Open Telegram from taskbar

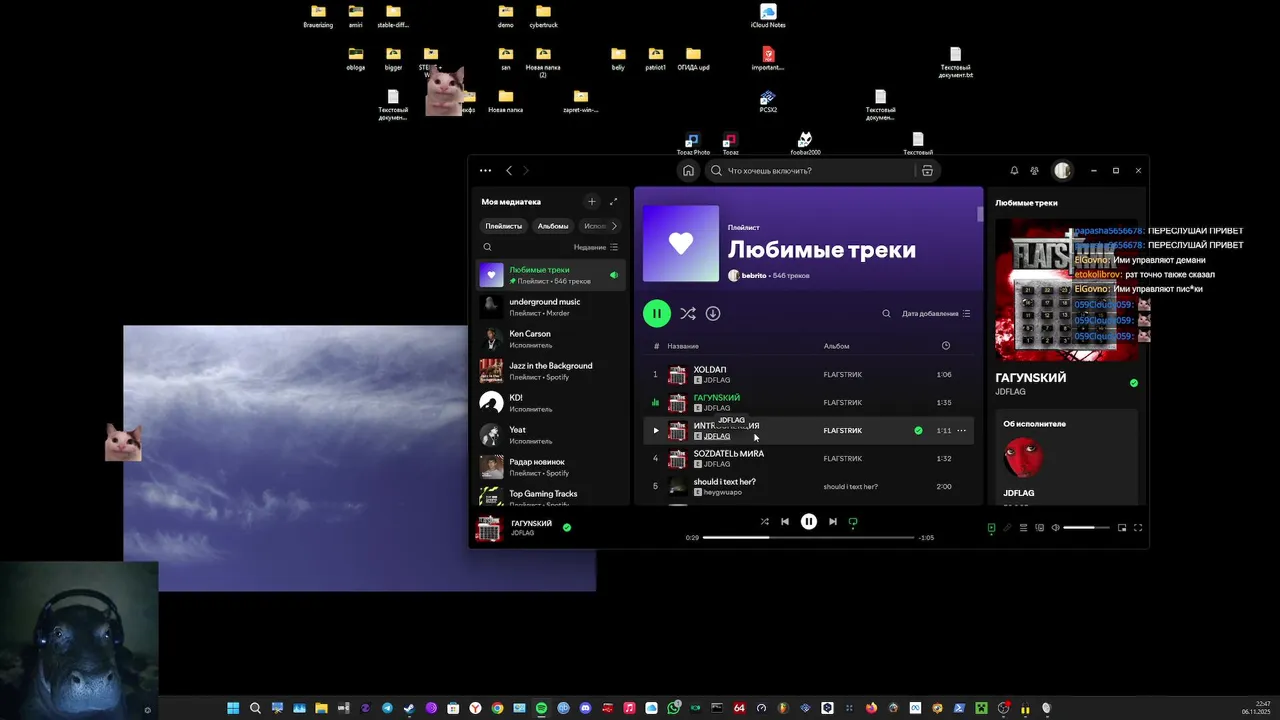click(x=387, y=708)
